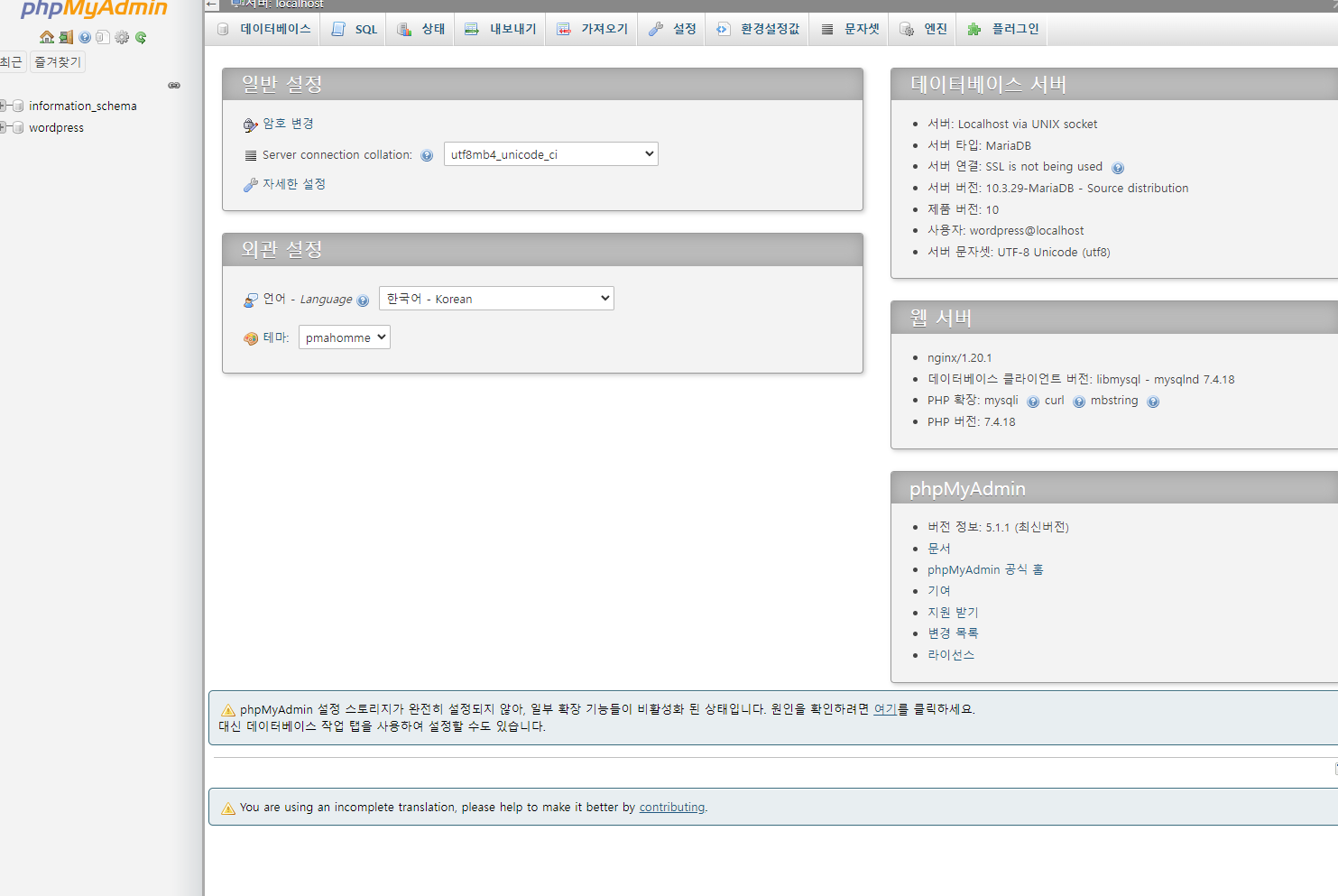Select the information_schema database name
Screen dimensions: 1338x896
[x=83, y=106]
